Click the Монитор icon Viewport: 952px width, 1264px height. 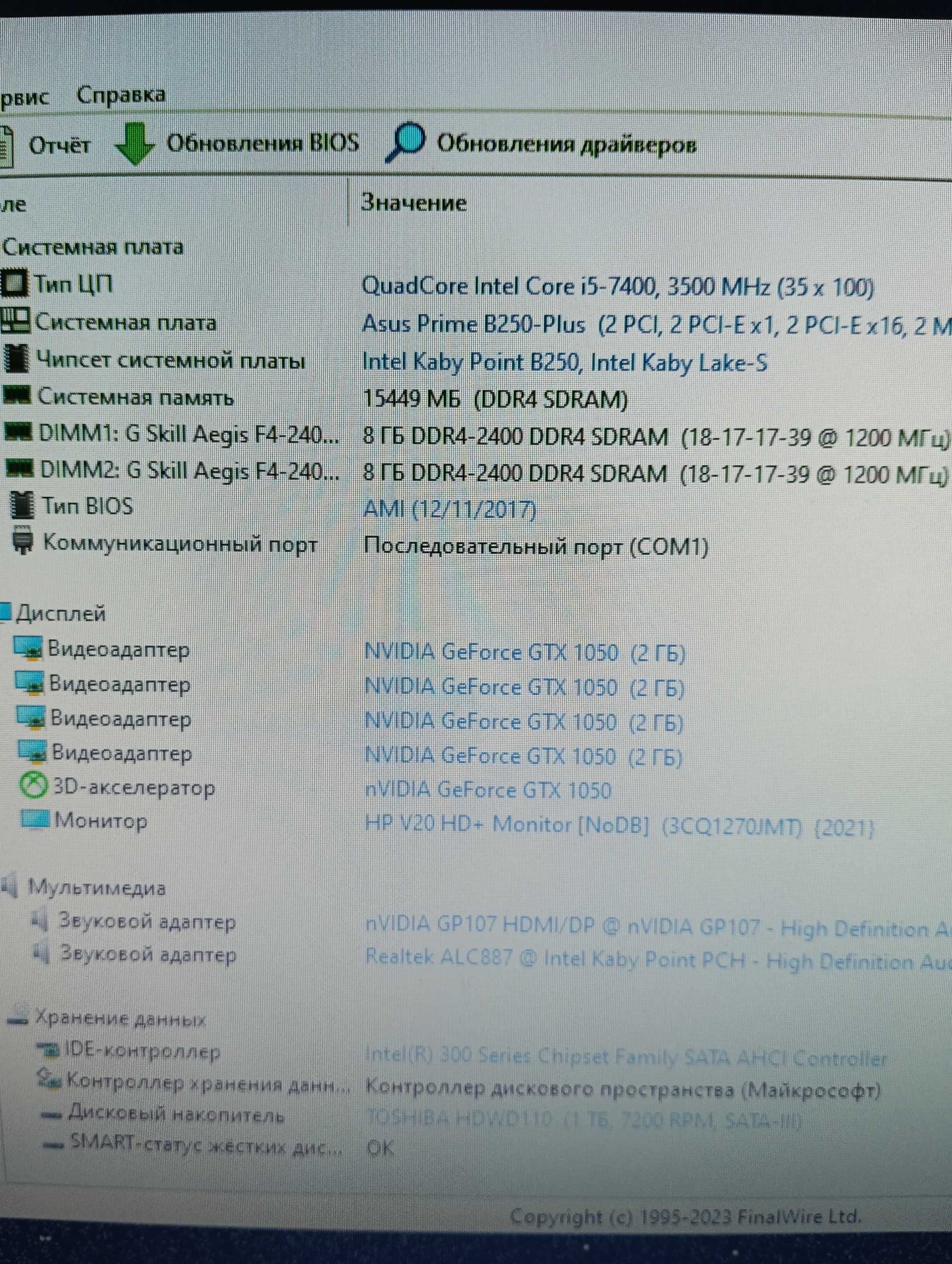pyautogui.click(x=35, y=819)
